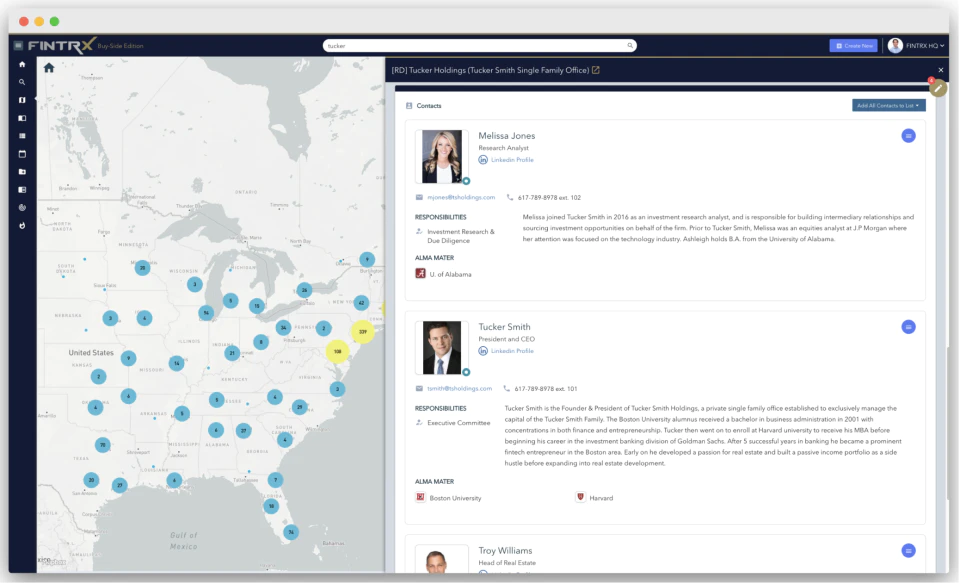Close the Tucker Holdings detail panel

click(x=940, y=70)
